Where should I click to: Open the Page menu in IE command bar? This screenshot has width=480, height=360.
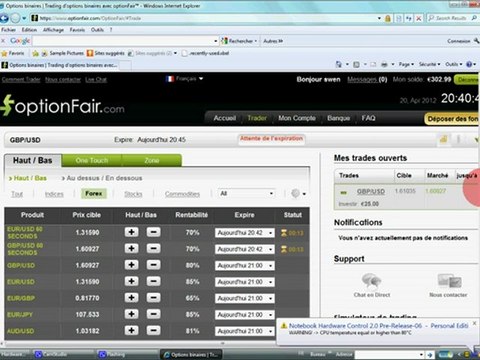(406, 64)
